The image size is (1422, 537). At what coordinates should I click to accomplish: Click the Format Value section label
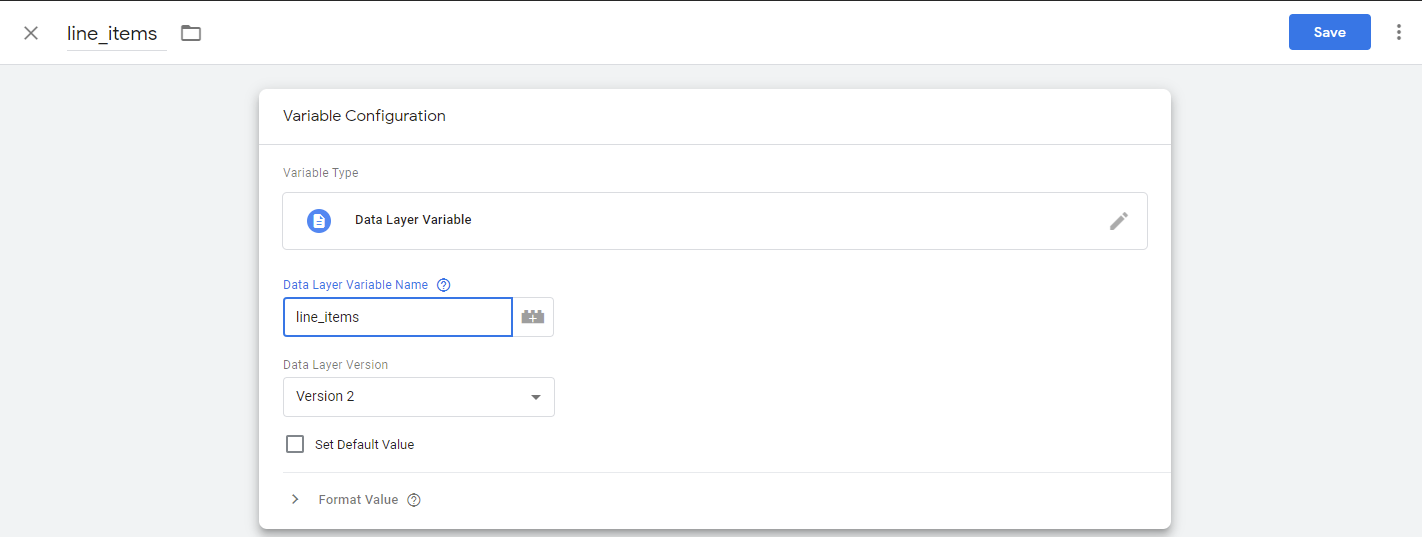coord(358,500)
